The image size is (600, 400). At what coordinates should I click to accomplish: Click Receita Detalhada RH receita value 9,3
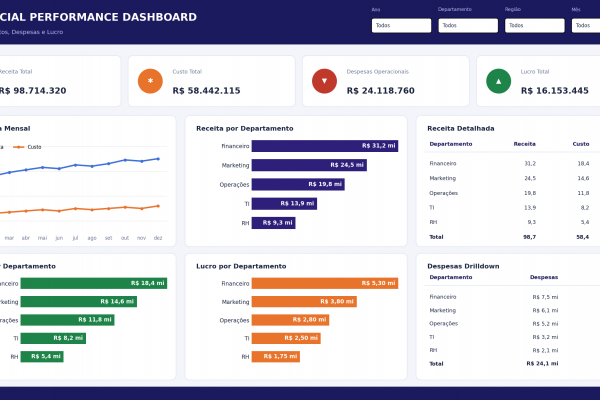[532, 222]
